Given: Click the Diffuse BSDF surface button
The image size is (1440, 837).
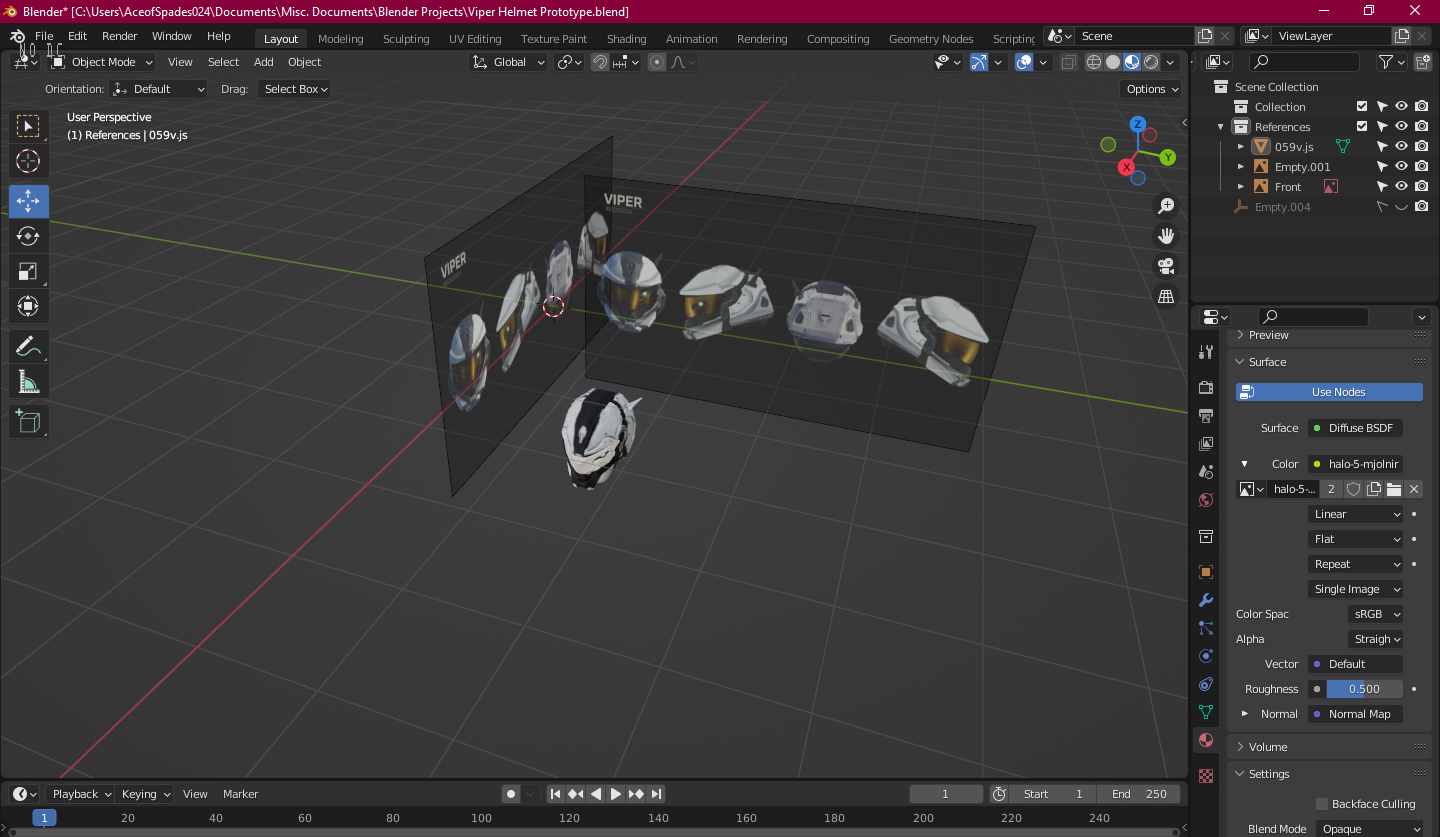Looking at the screenshot, I should click(x=1355, y=428).
